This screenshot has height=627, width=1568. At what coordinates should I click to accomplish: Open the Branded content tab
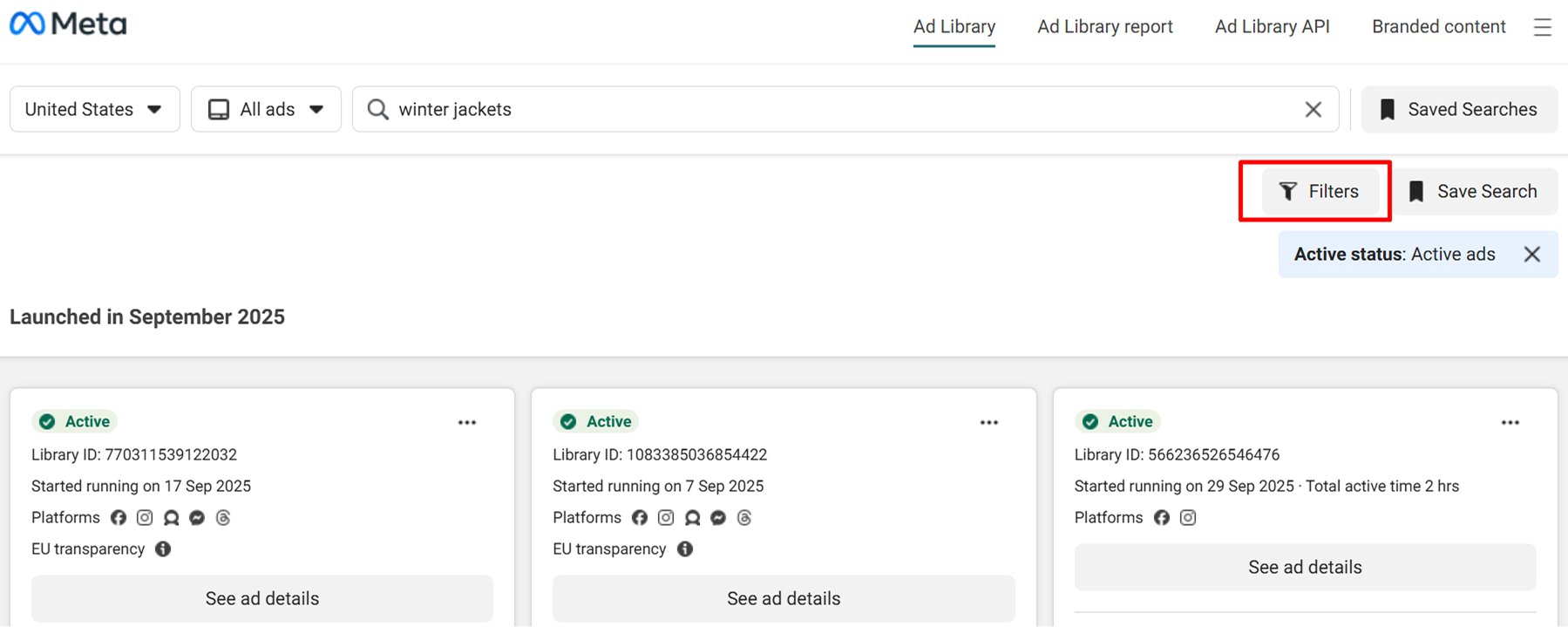point(1438,27)
